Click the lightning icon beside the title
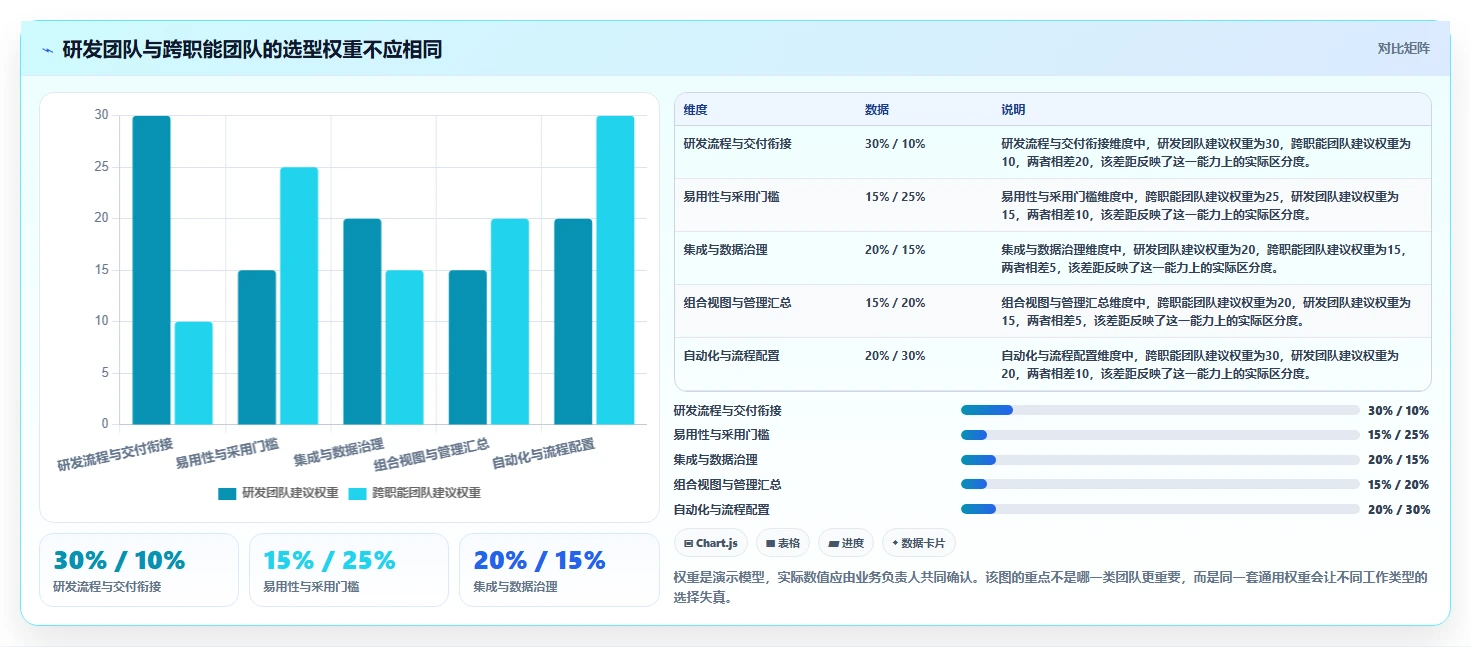The width and height of the screenshot is (1471, 647). [48, 50]
